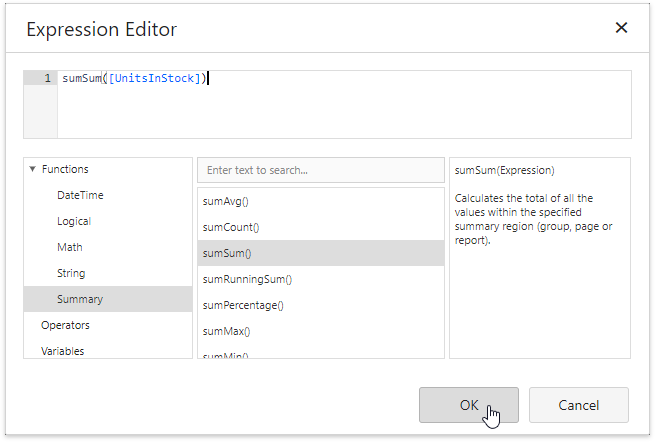
Task: Open the Math function category
Action: pyautogui.click(x=70, y=247)
